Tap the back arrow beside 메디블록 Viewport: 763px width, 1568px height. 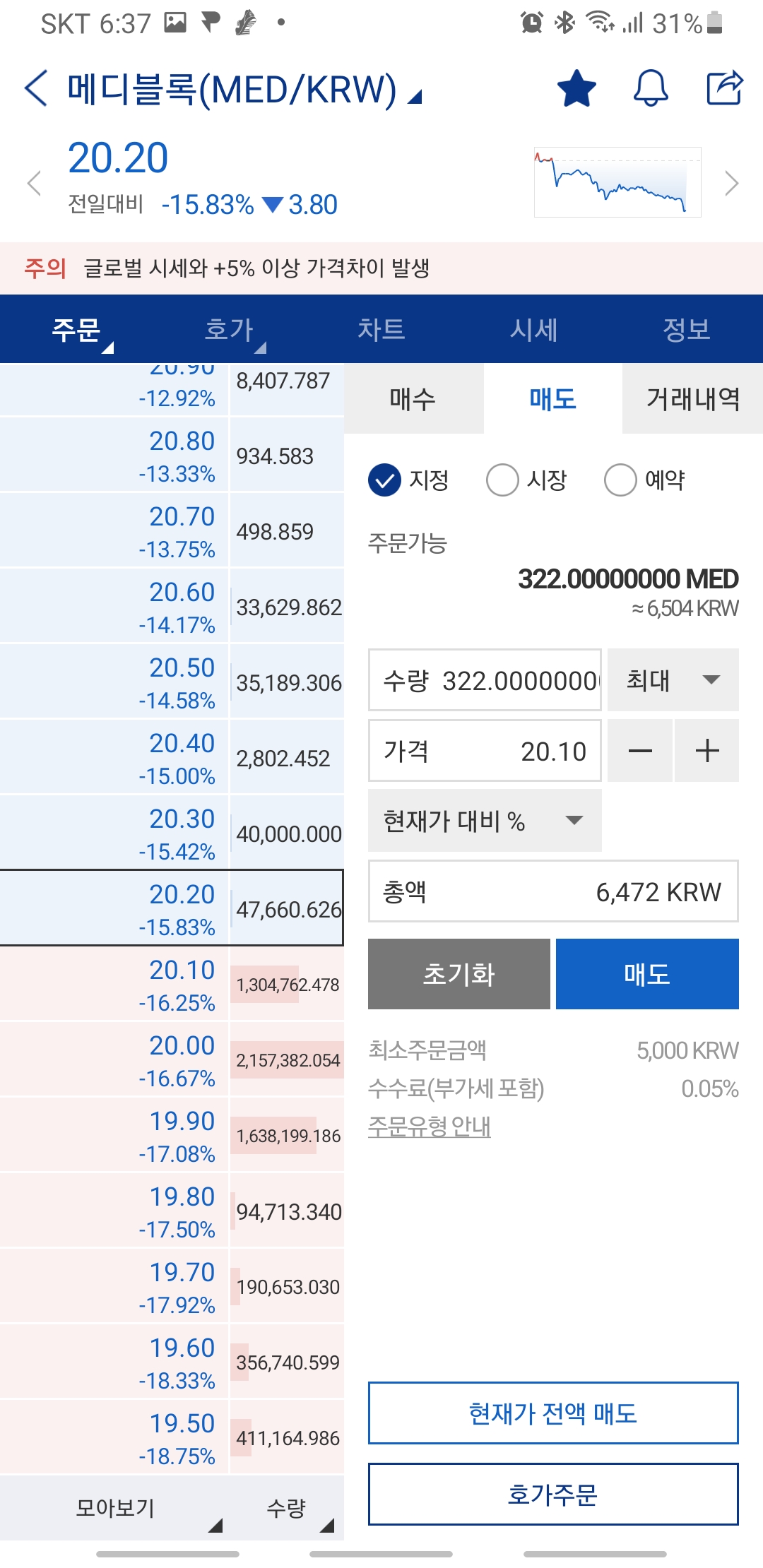pos(36,88)
